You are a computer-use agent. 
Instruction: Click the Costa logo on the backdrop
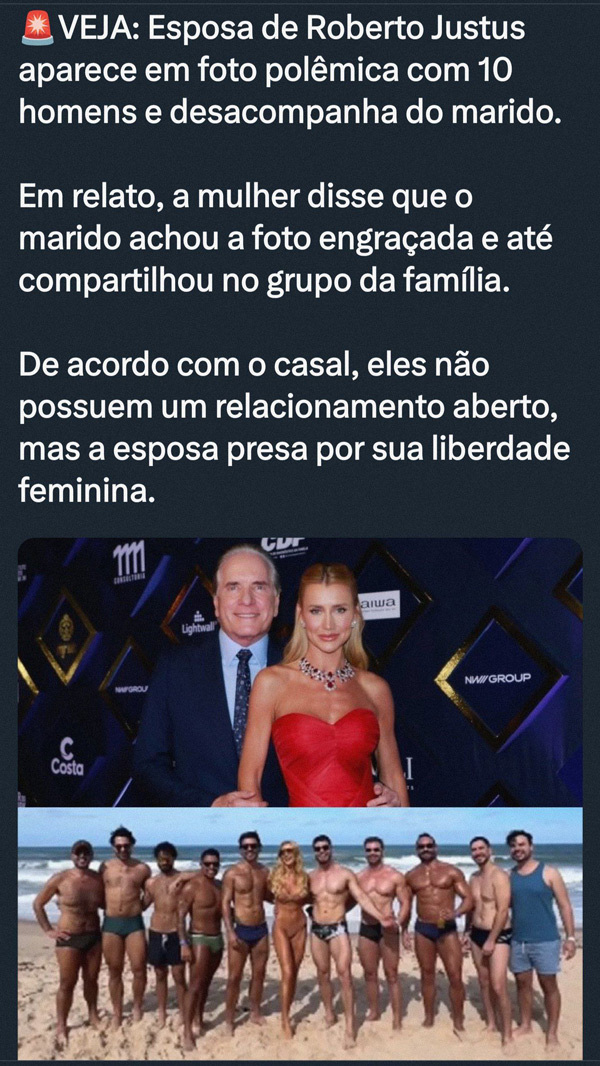pos(67,759)
